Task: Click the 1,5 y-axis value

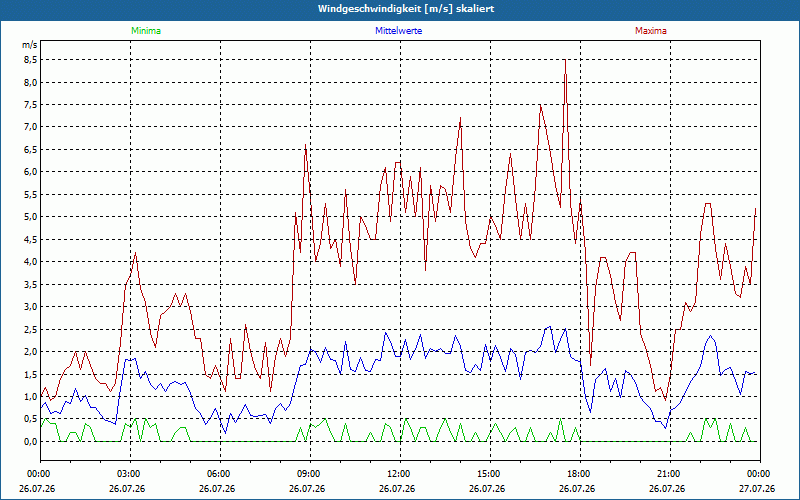Action: click(x=31, y=374)
